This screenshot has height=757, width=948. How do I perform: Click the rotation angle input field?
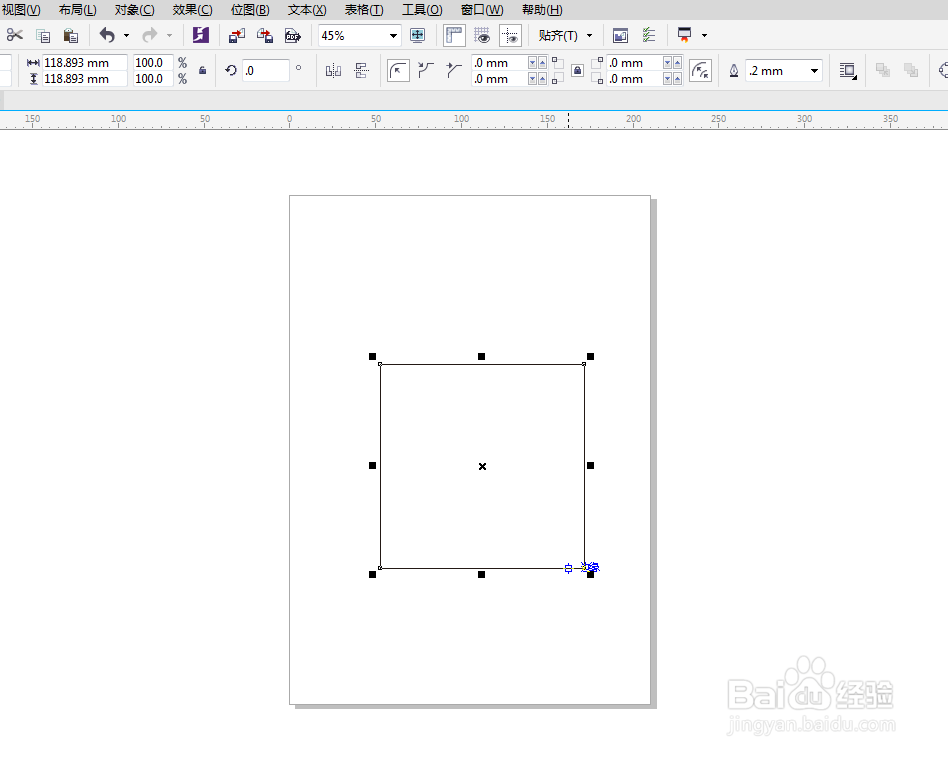click(x=265, y=71)
